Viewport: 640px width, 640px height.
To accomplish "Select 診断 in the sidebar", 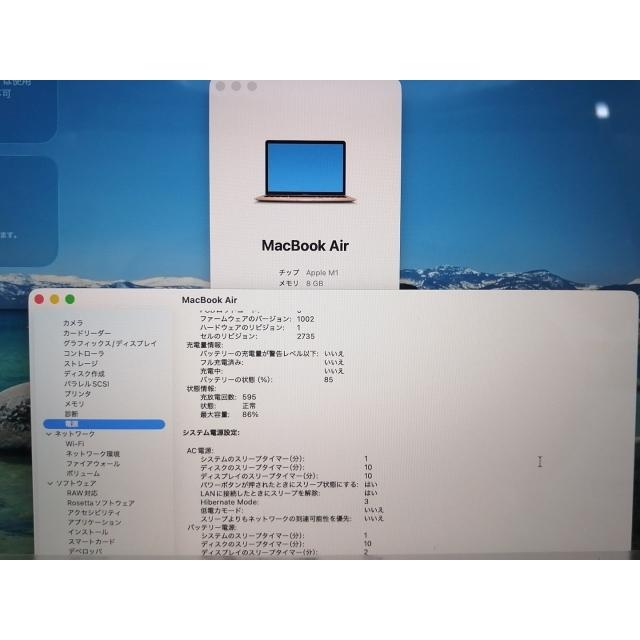I will 71,414.
